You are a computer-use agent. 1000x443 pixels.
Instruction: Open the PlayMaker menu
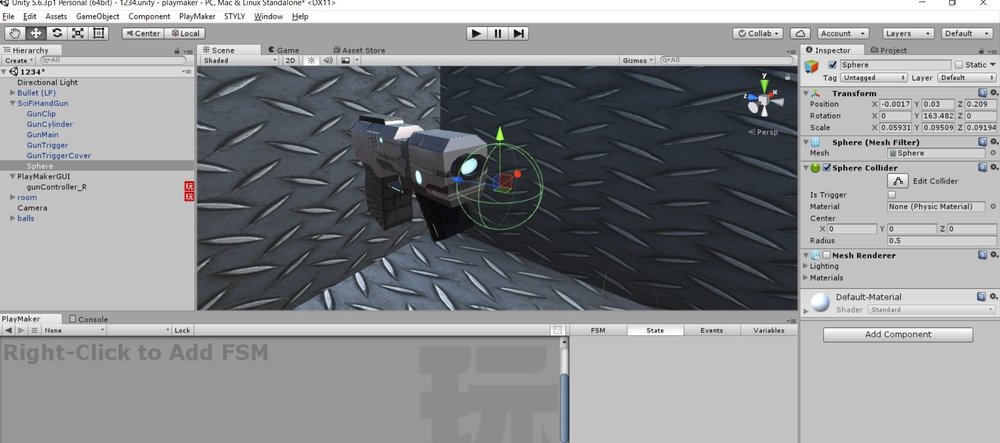click(197, 17)
